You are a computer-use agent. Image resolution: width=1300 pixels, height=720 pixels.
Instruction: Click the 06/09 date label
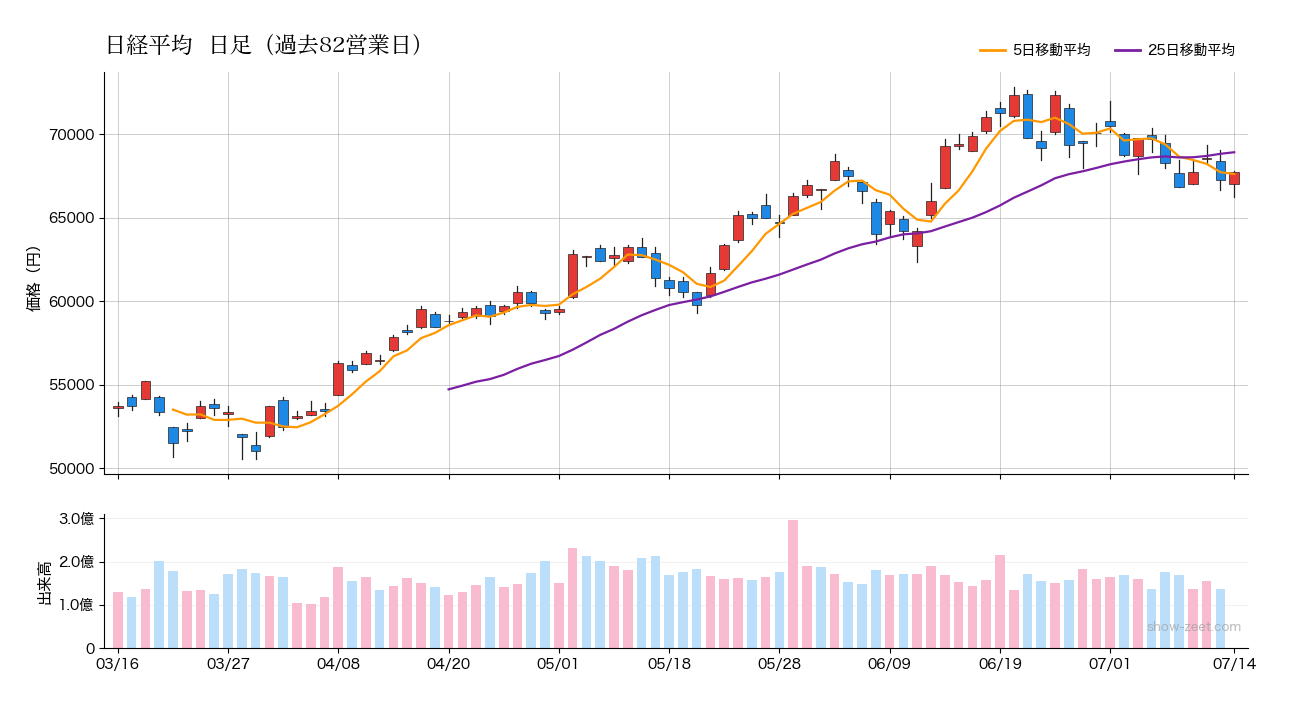coord(889,663)
